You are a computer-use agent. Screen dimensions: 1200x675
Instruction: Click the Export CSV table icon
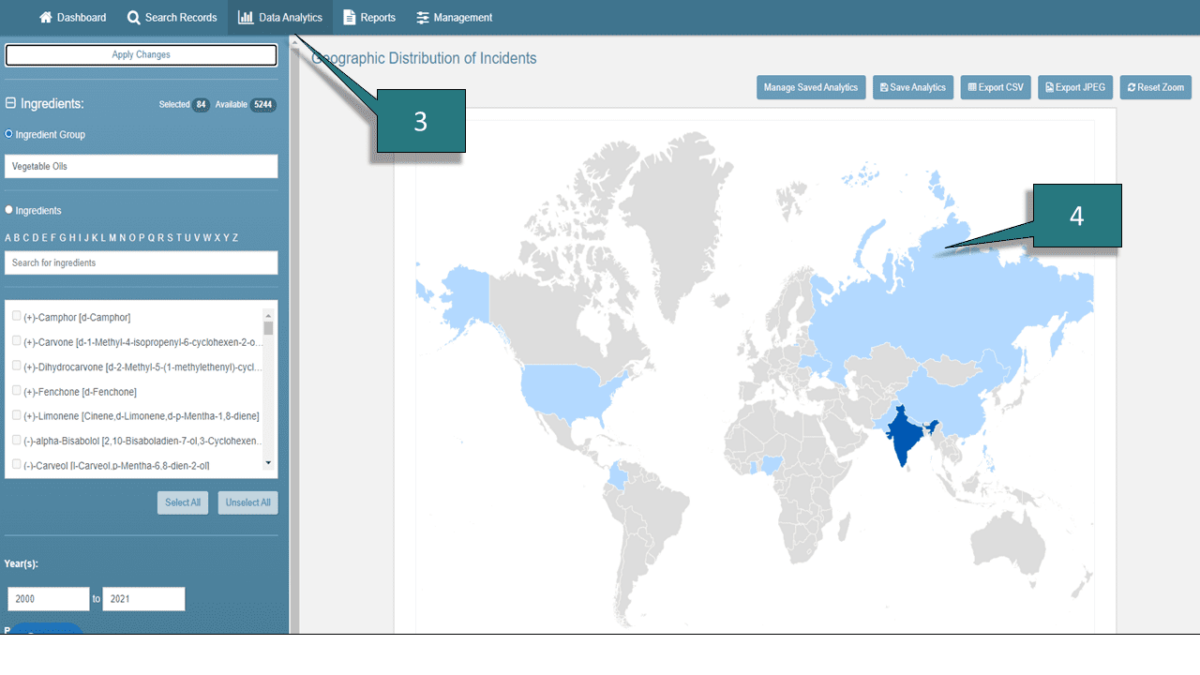[971, 87]
